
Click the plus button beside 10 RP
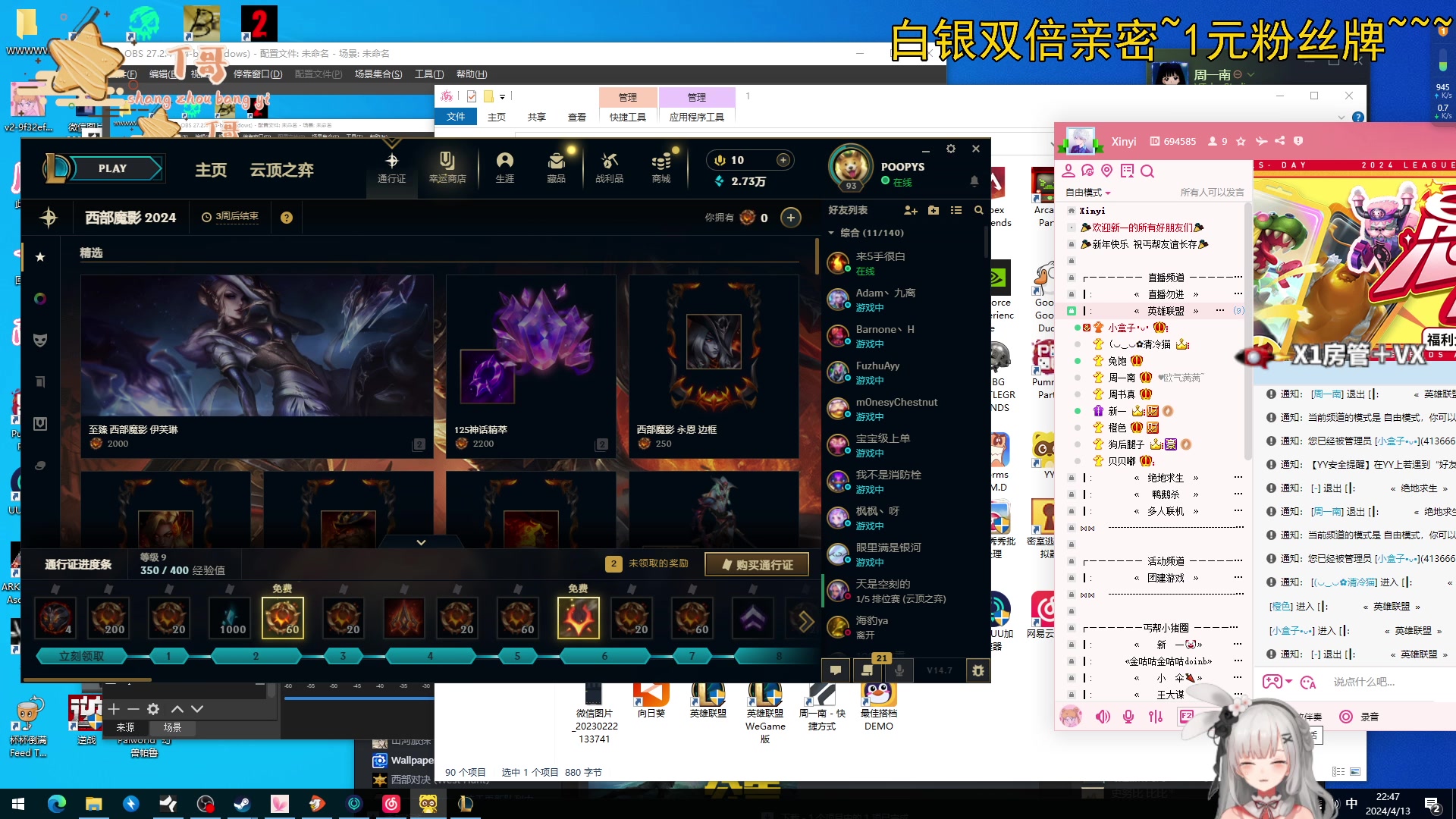pyautogui.click(x=783, y=160)
